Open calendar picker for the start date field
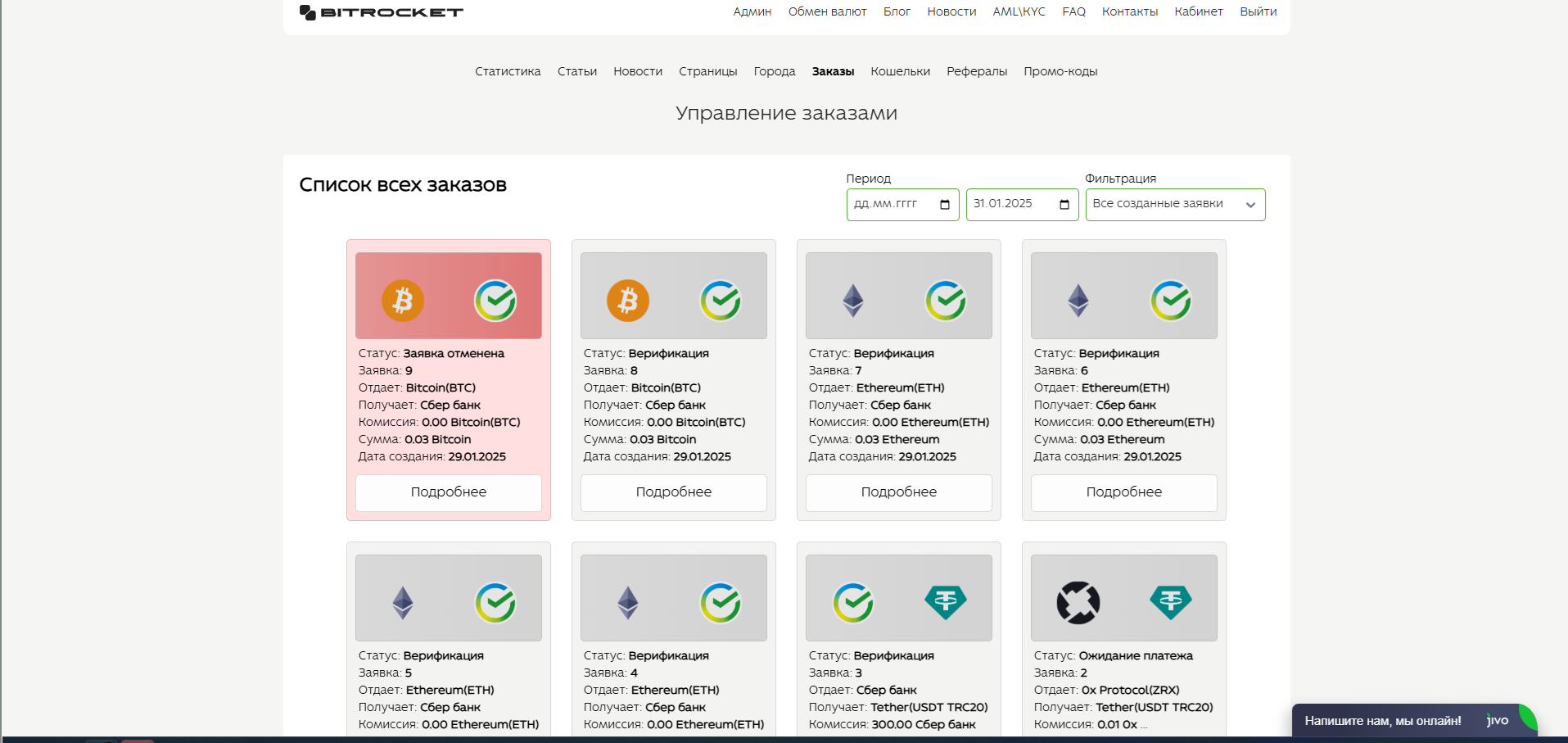 [945, 205]
